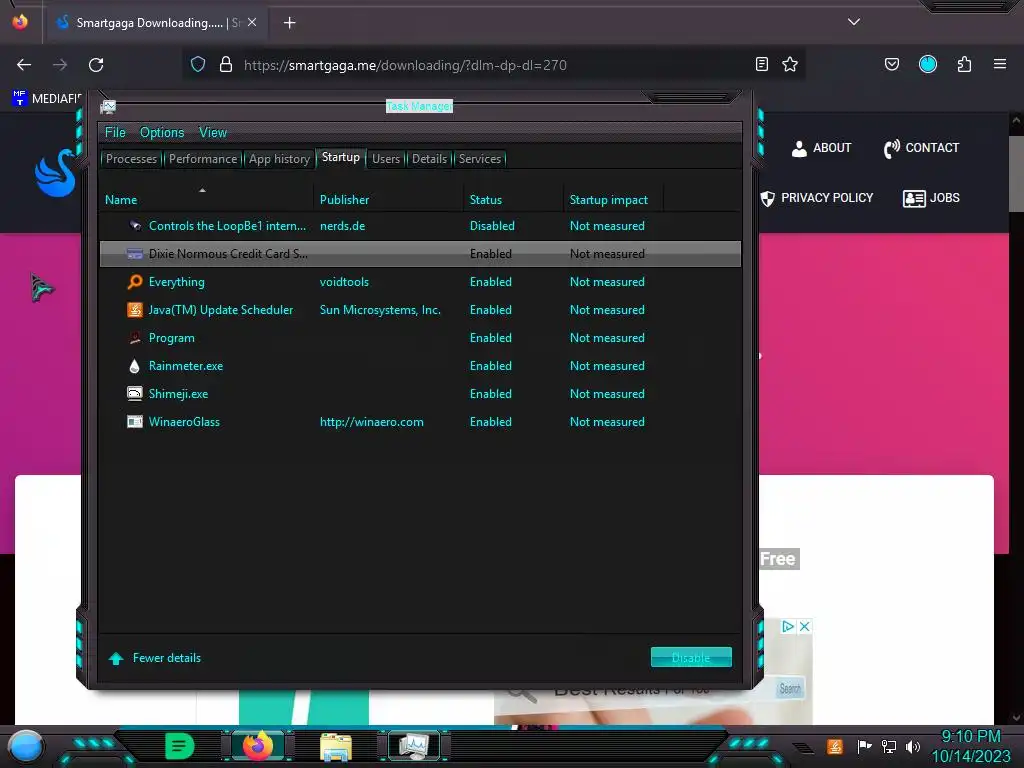Click the Shimeji.exe icon
This screenshot has width=1024, height=768.
(135, 394)
